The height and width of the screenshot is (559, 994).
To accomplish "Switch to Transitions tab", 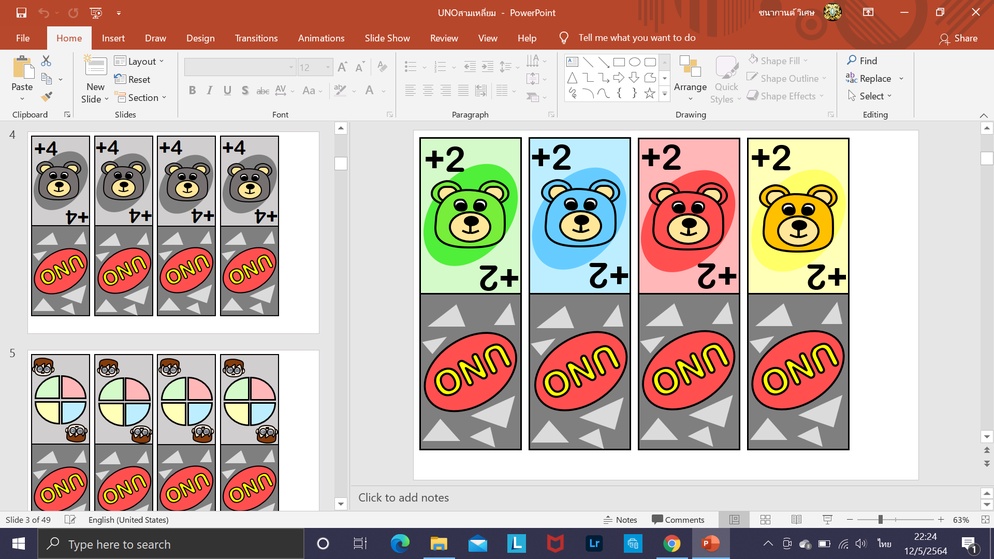I will click(x=256, y=38).
